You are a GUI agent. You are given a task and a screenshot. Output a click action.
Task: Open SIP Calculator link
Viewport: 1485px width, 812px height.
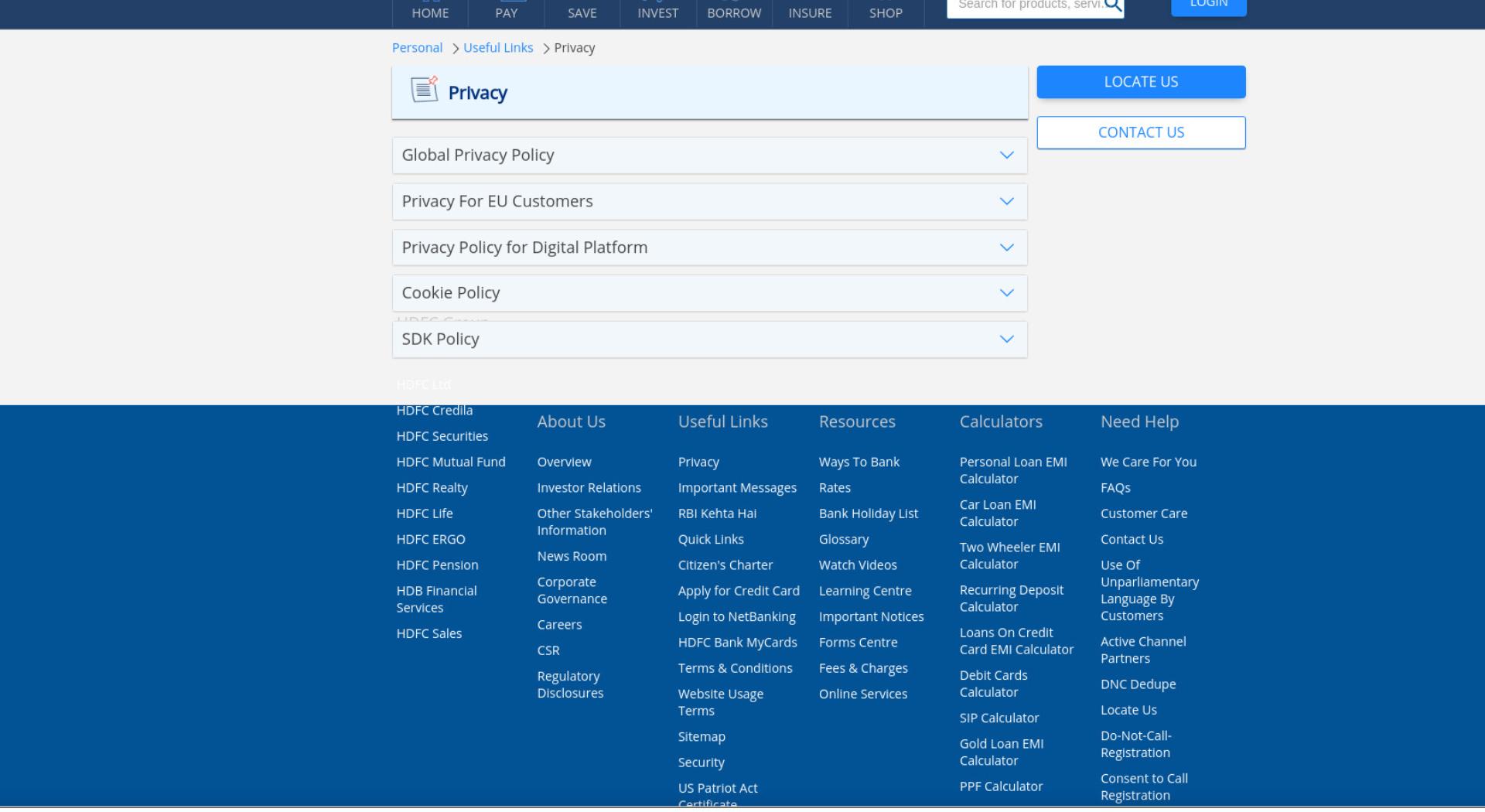click(x=999, y=718)
